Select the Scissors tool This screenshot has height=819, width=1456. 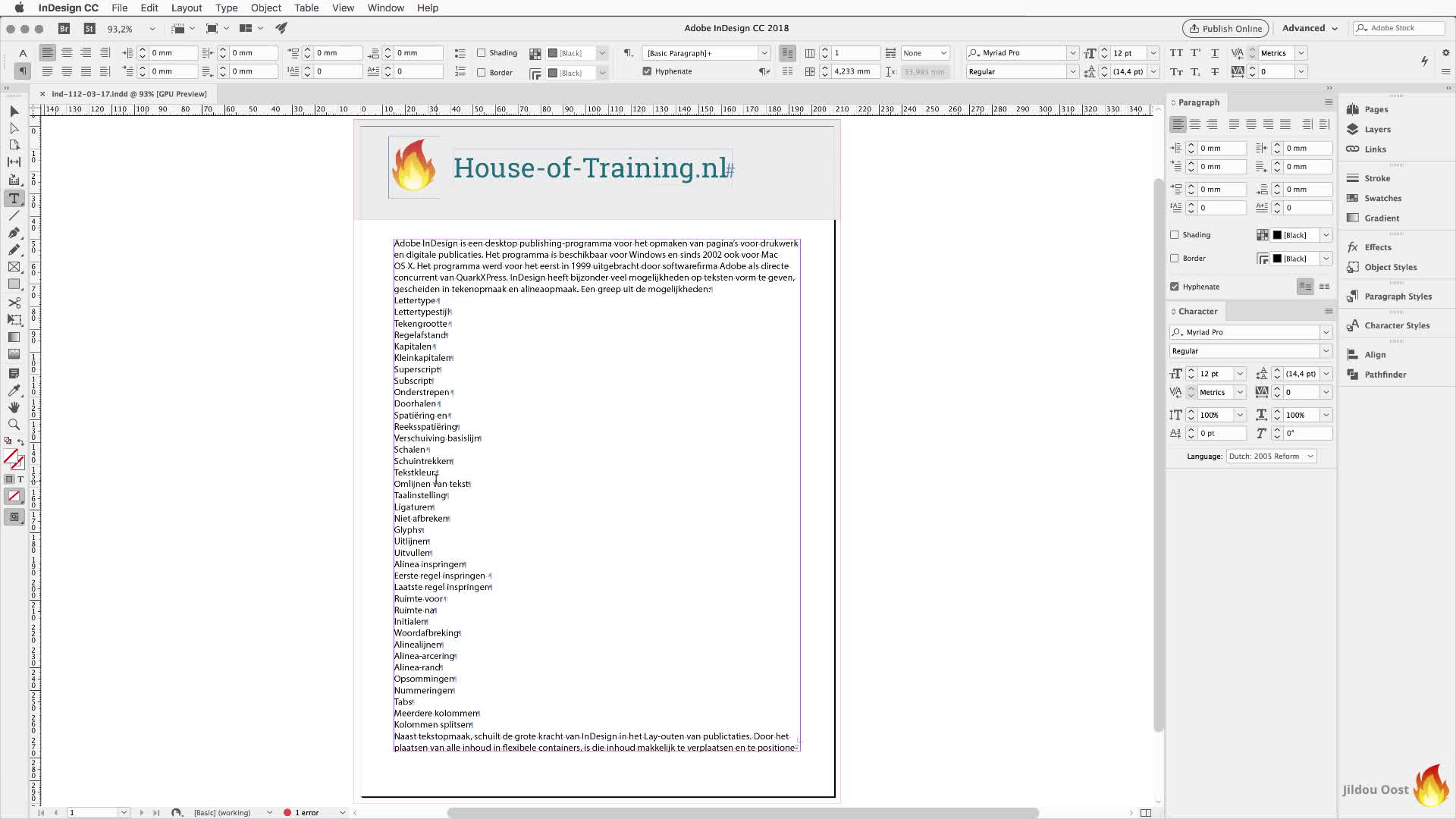14,303
